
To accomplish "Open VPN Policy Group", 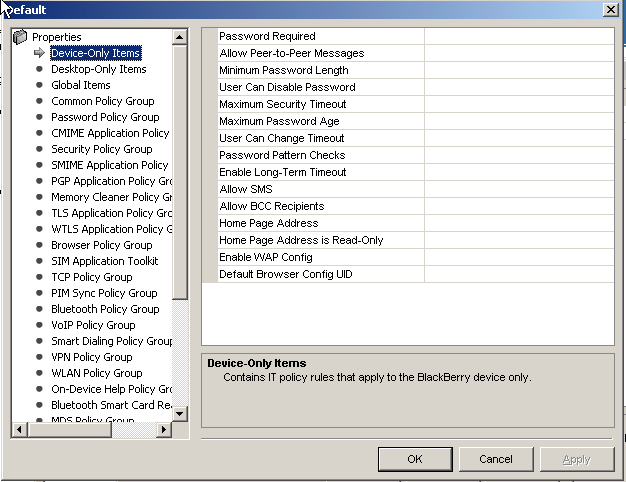I will click(92, 357).
